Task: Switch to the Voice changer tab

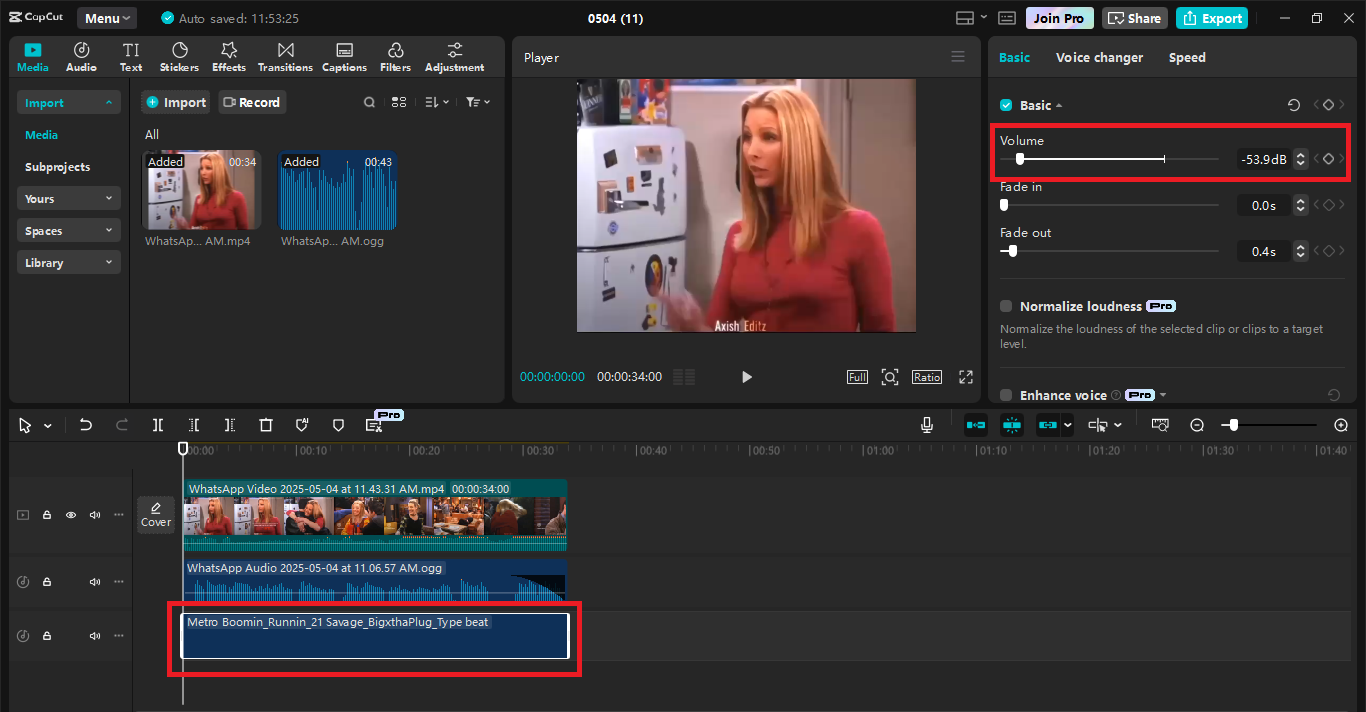Action: pos(1099,57)
